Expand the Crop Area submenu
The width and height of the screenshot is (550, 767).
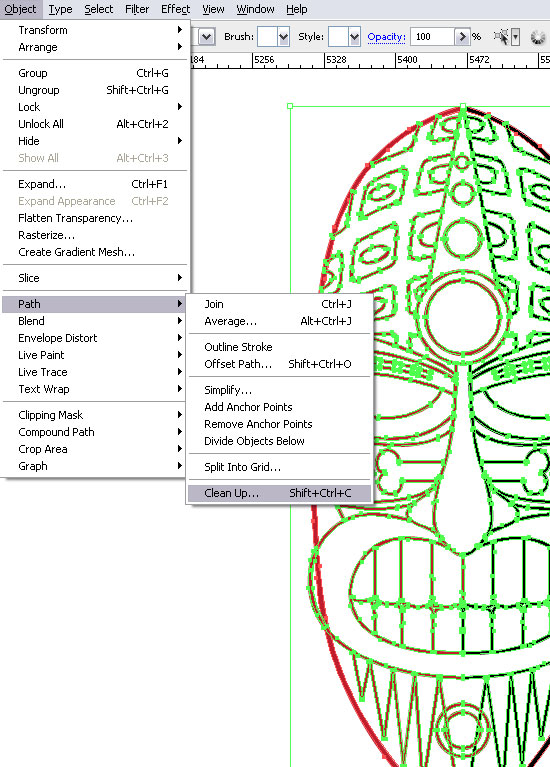(94, 449)
